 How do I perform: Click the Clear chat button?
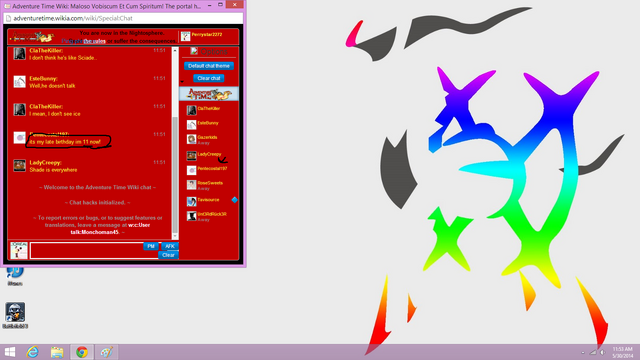point(209,78)
